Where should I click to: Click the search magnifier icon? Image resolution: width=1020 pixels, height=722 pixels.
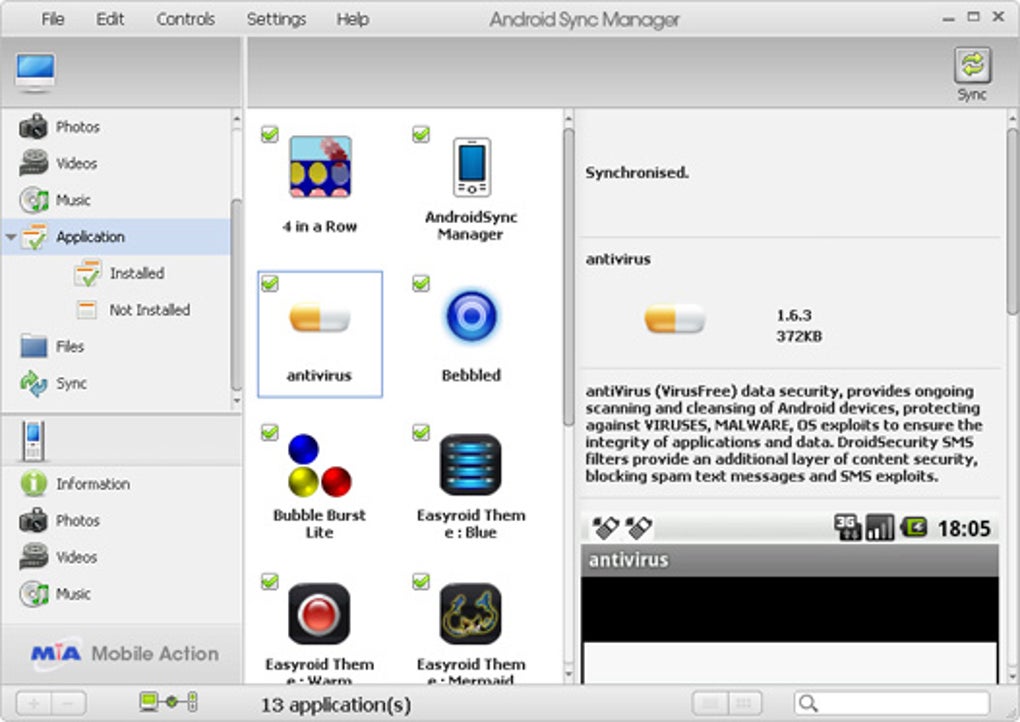click(808, 703)
